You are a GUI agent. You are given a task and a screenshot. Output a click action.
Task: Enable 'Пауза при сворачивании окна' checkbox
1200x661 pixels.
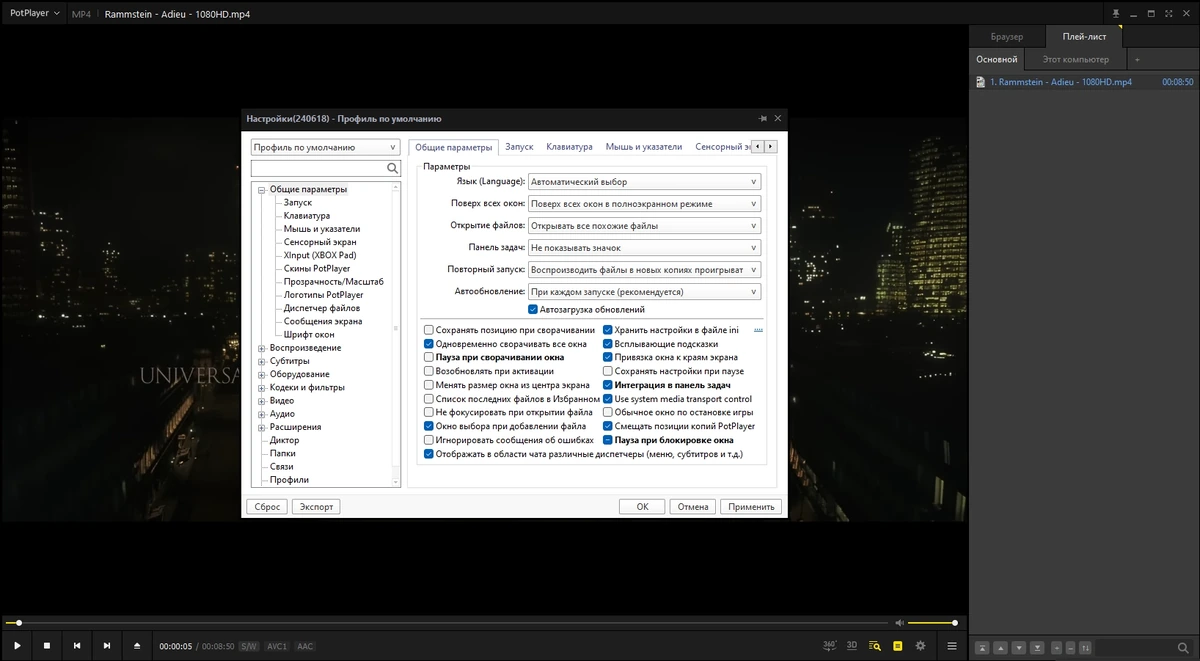click(429, 357)
